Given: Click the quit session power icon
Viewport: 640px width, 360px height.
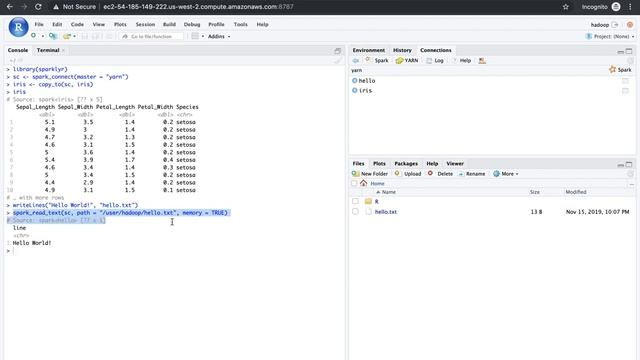Looking at the screenshot, I should pos(630,25).
